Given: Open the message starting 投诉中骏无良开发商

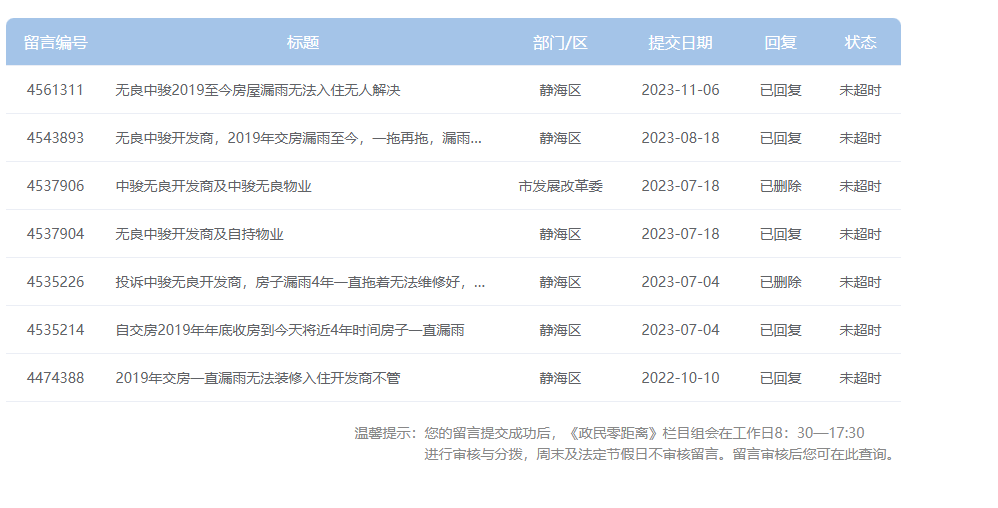Looking at the screenshot, I should tap(300, 282).
